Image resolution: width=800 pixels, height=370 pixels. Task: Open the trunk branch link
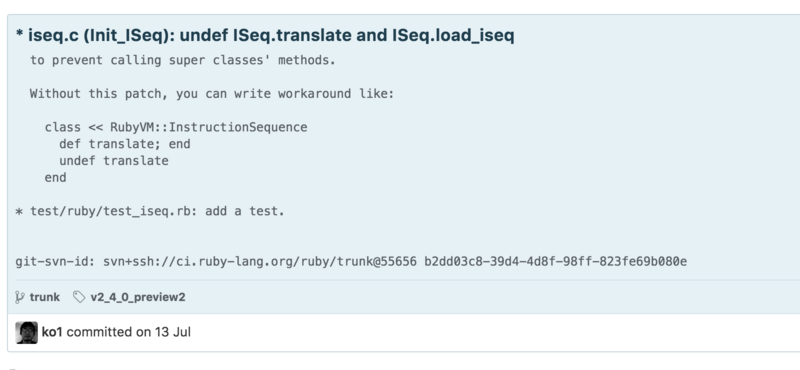(44, 297)
